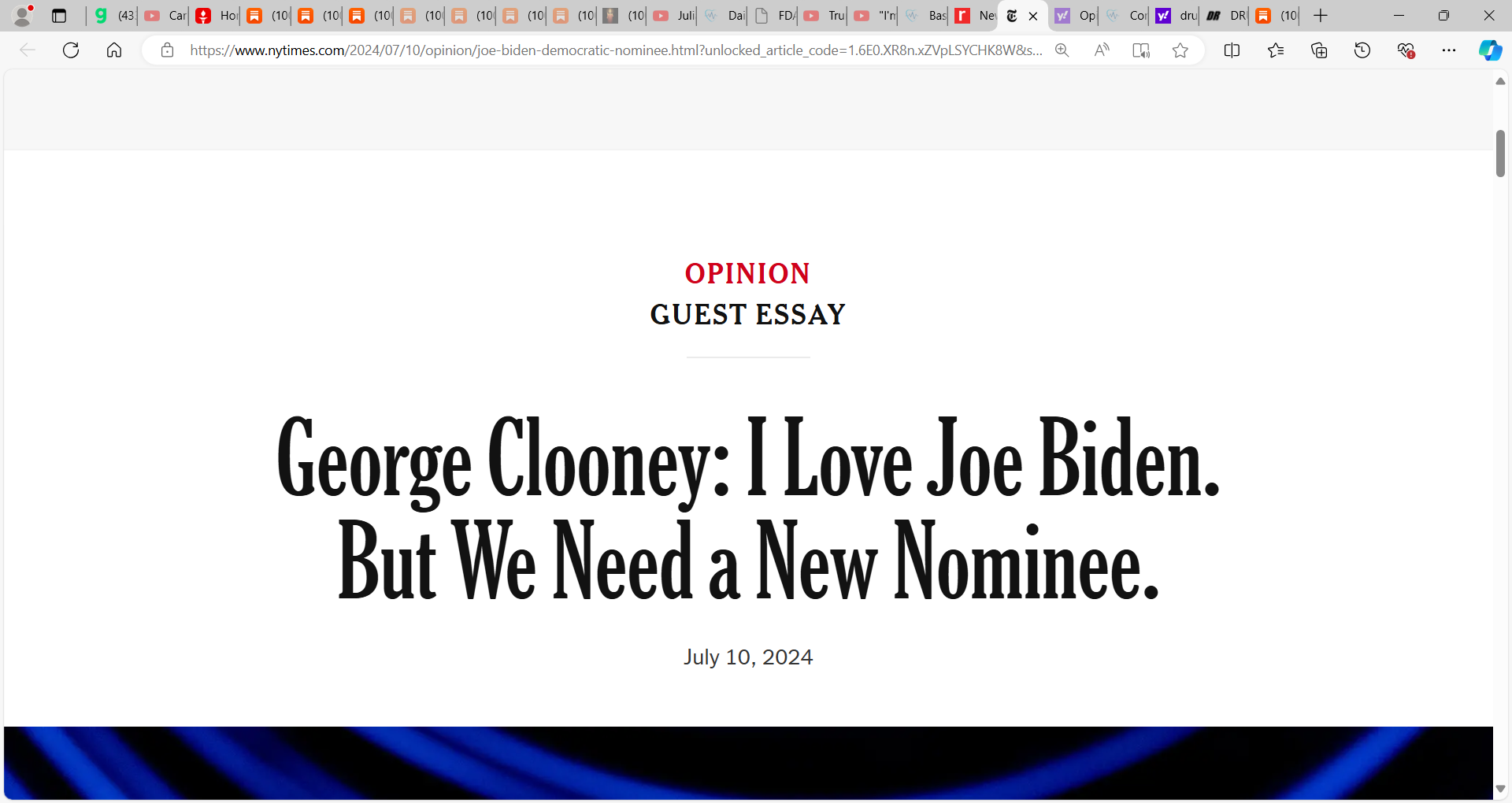1512x803 pixels.
Task: Click inside the nytimes.com address field
Action: 616,50
